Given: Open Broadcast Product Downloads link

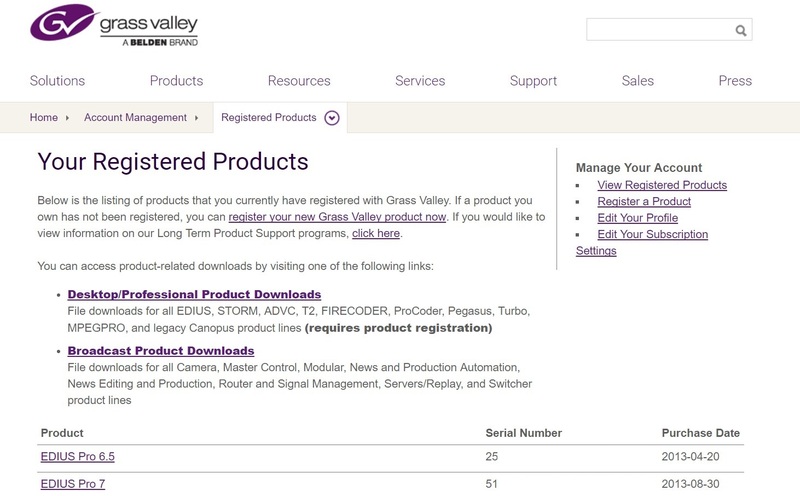Looking at the screenshot, I should pyautogui.click(x=161, y=351).
